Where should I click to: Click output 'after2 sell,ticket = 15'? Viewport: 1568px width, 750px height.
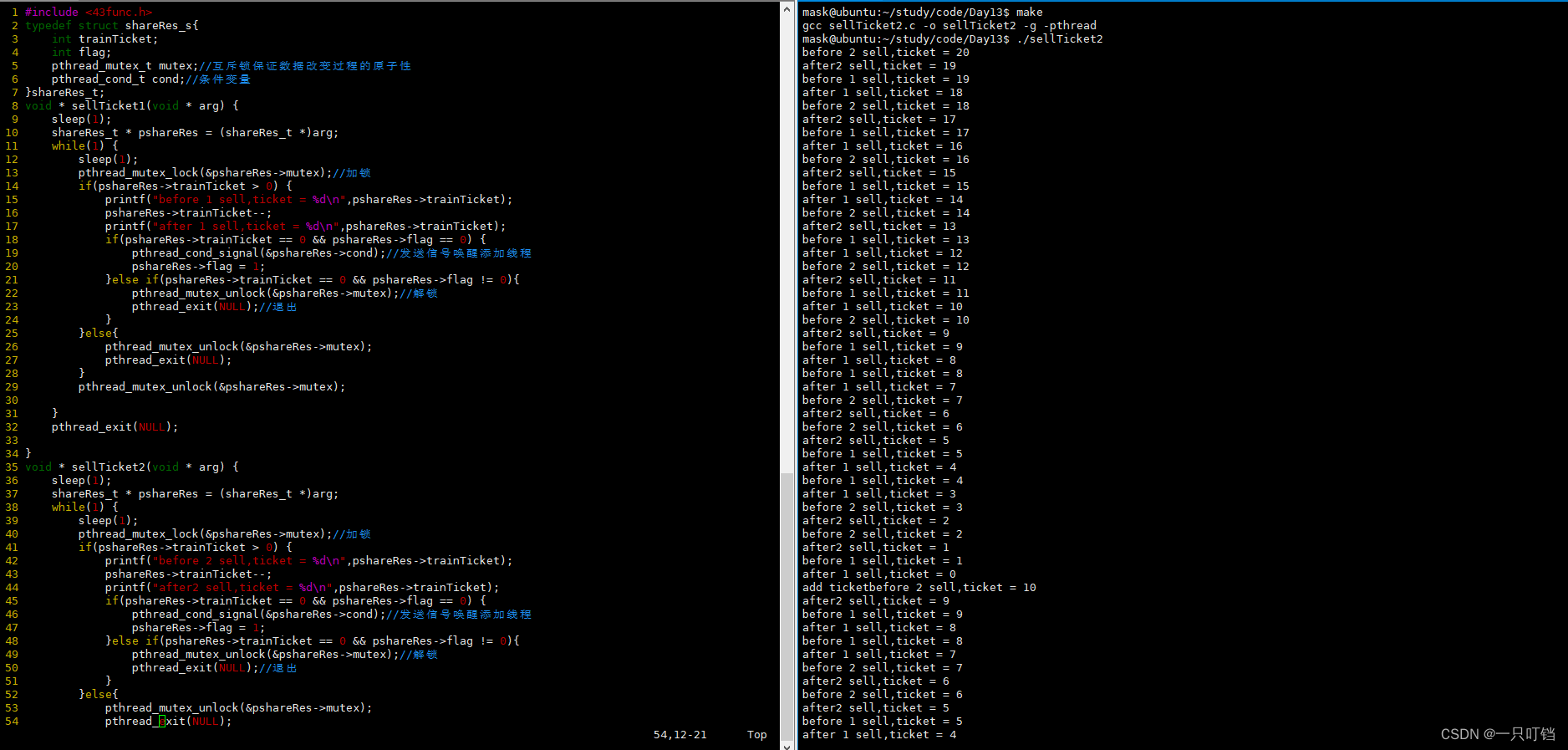(x=879, y=172)
